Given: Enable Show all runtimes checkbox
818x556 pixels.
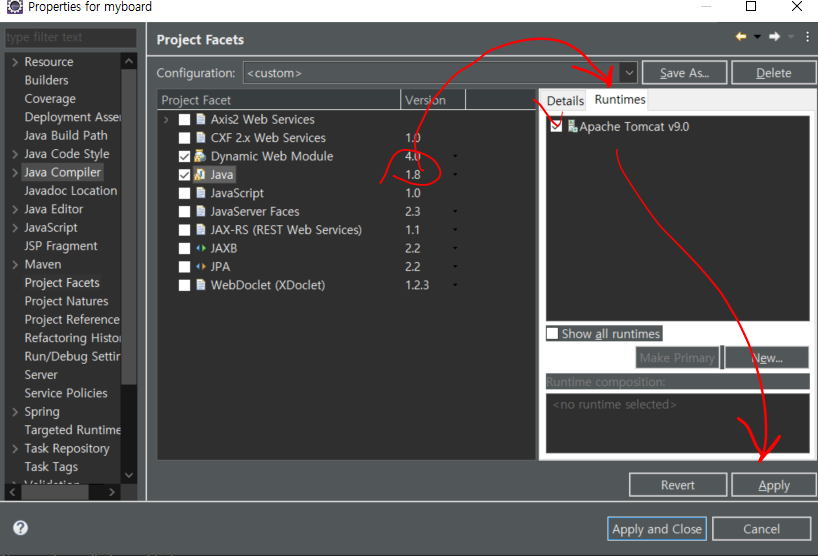Looking at the screenshot, I should 552,333.
